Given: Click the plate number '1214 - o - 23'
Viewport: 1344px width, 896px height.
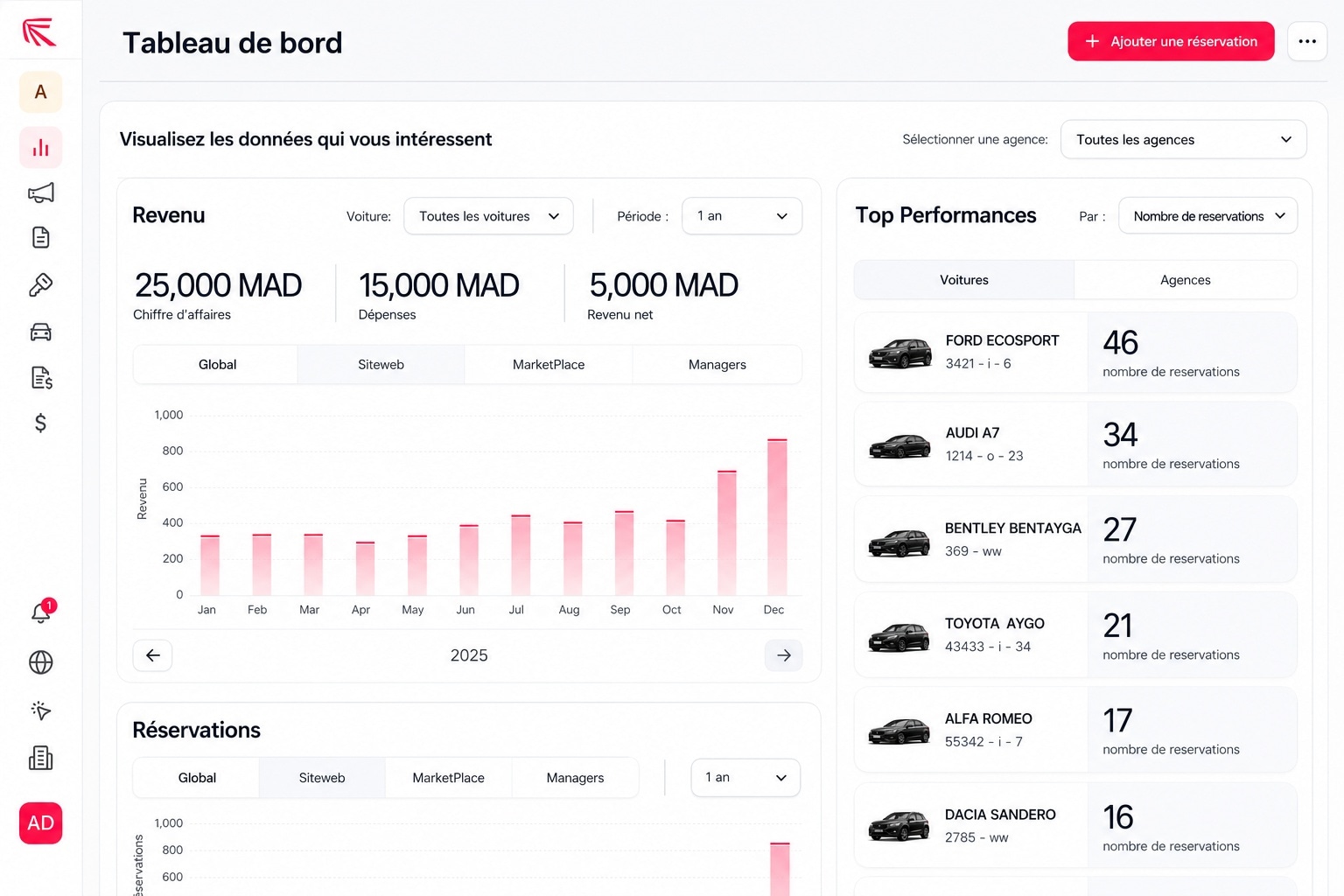Looking at the screenshot, I should [984, 456].
